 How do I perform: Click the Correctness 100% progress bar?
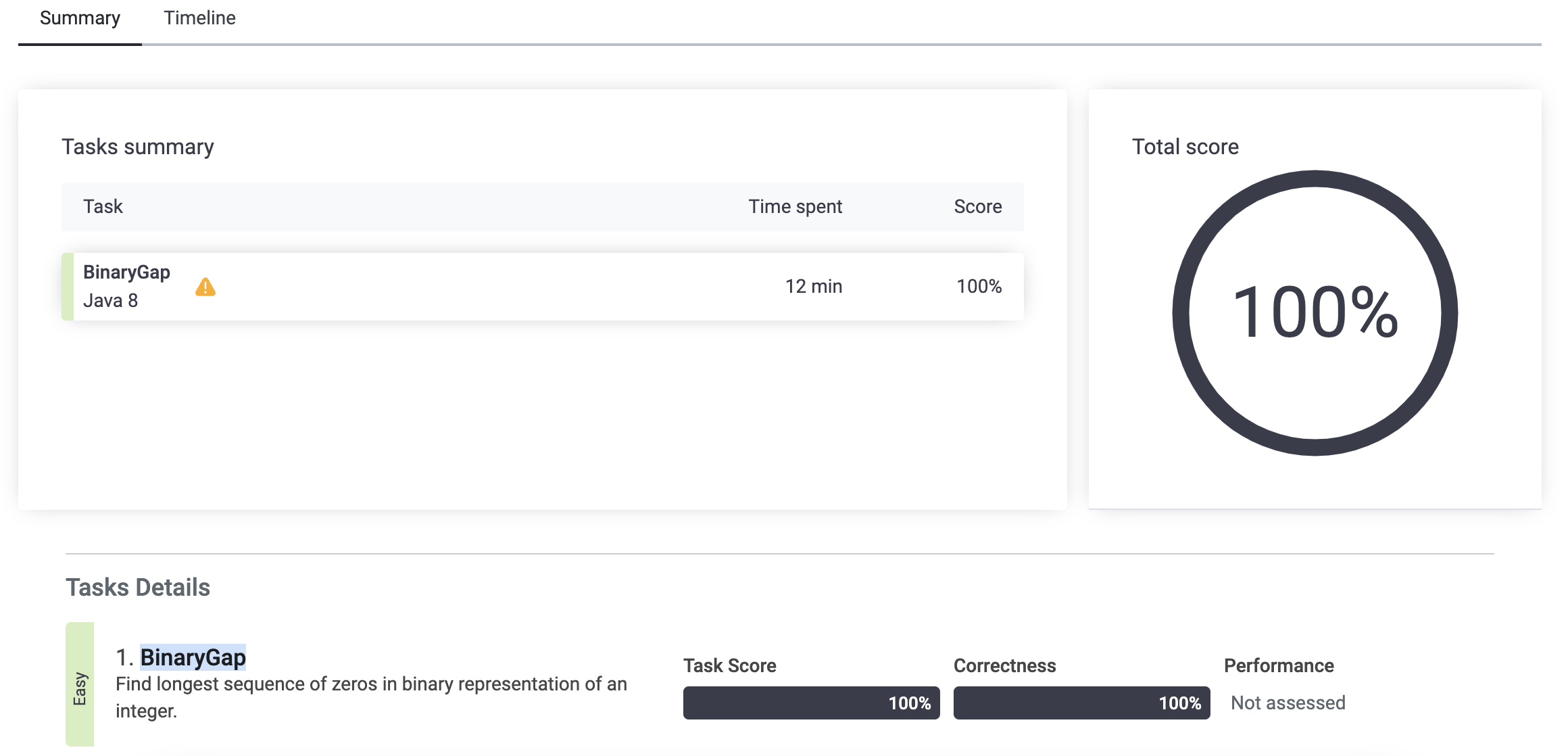coord(1081,703)
